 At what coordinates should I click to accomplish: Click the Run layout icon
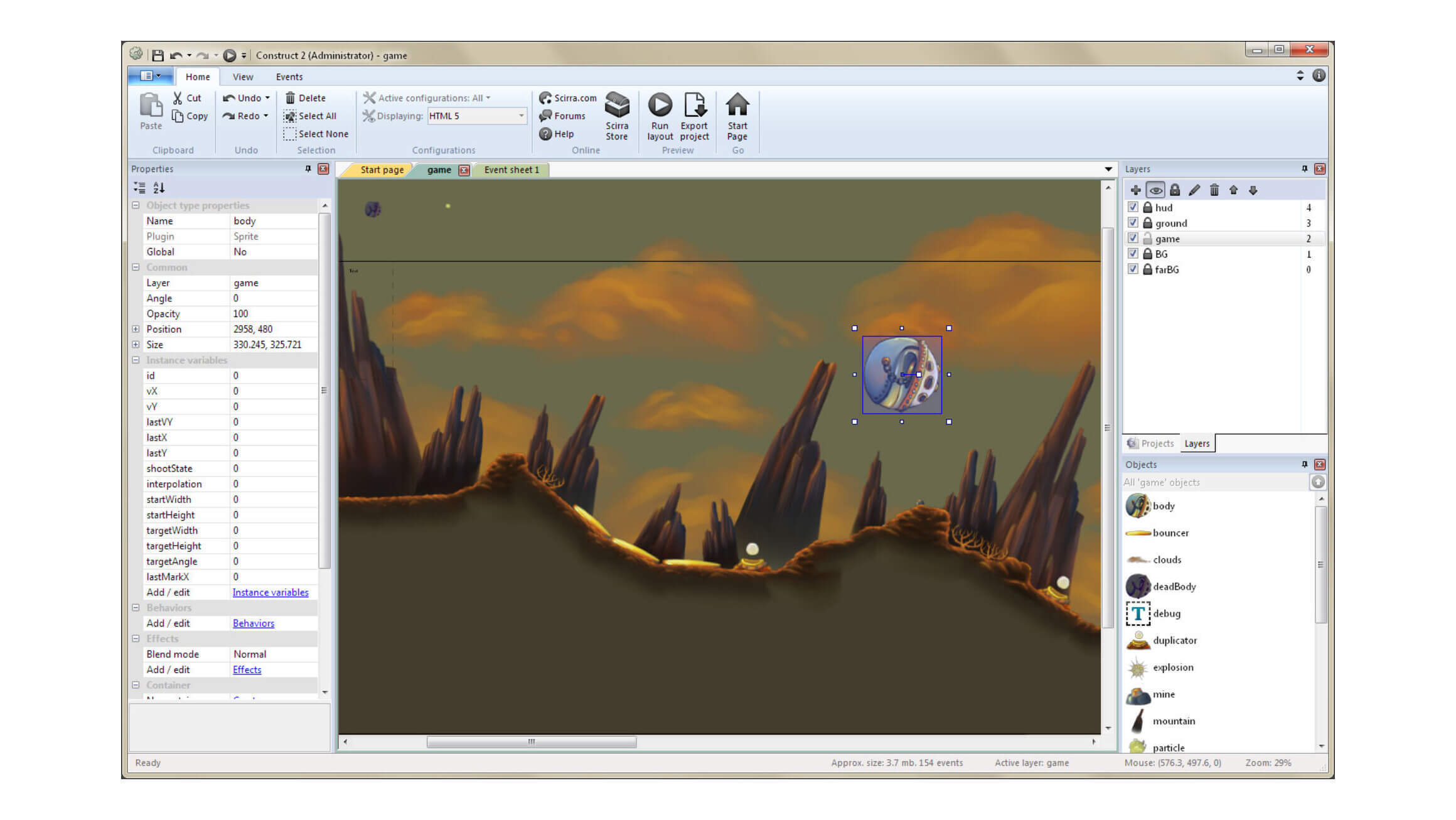click(660, 105)
